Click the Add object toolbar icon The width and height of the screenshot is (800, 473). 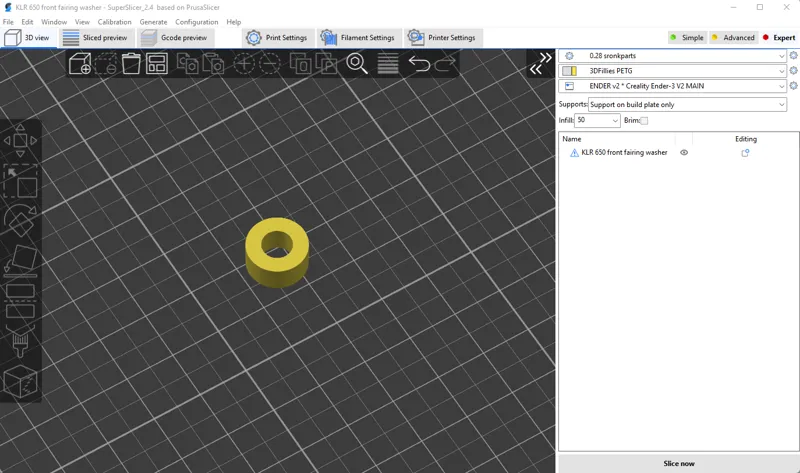click(80, 64)
